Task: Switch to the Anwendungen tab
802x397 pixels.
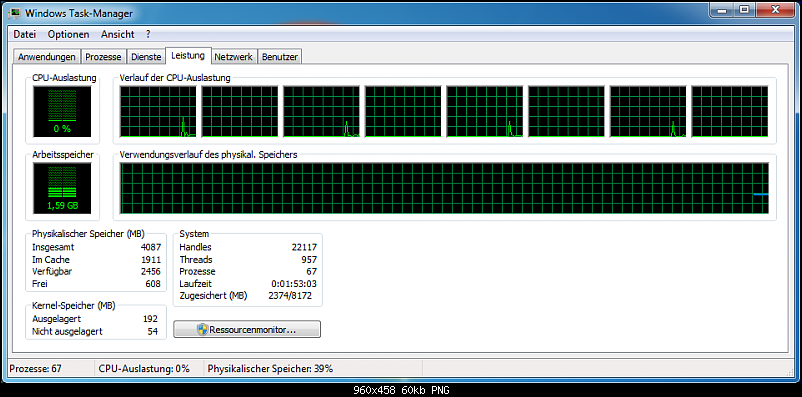Action: tap(47, 57)
